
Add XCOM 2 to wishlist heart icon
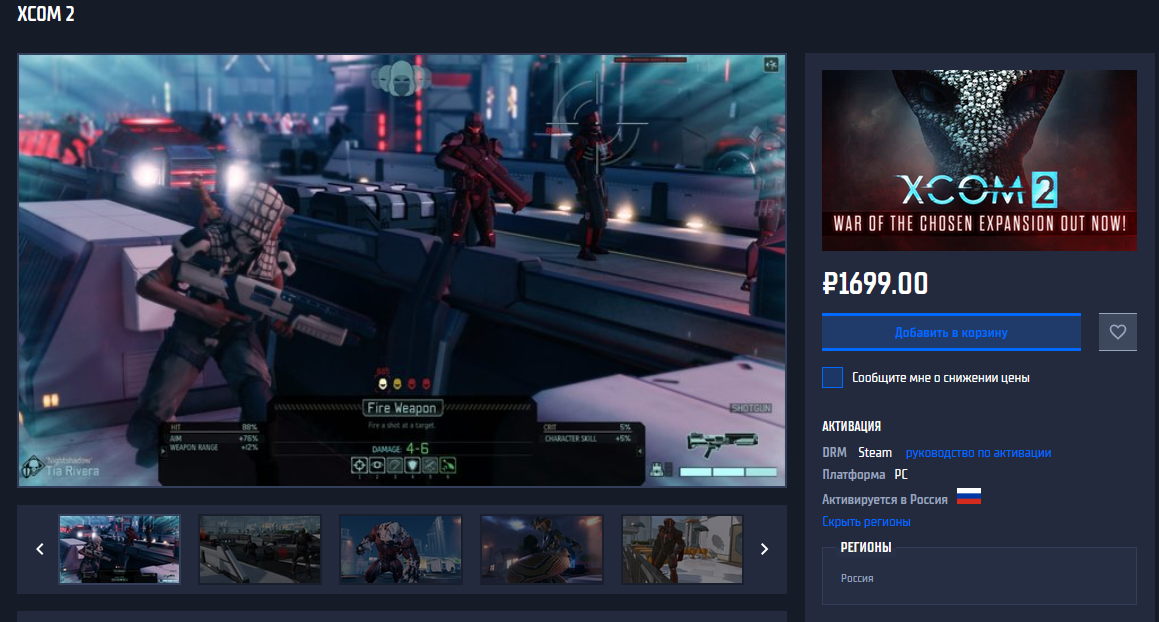1117,332
